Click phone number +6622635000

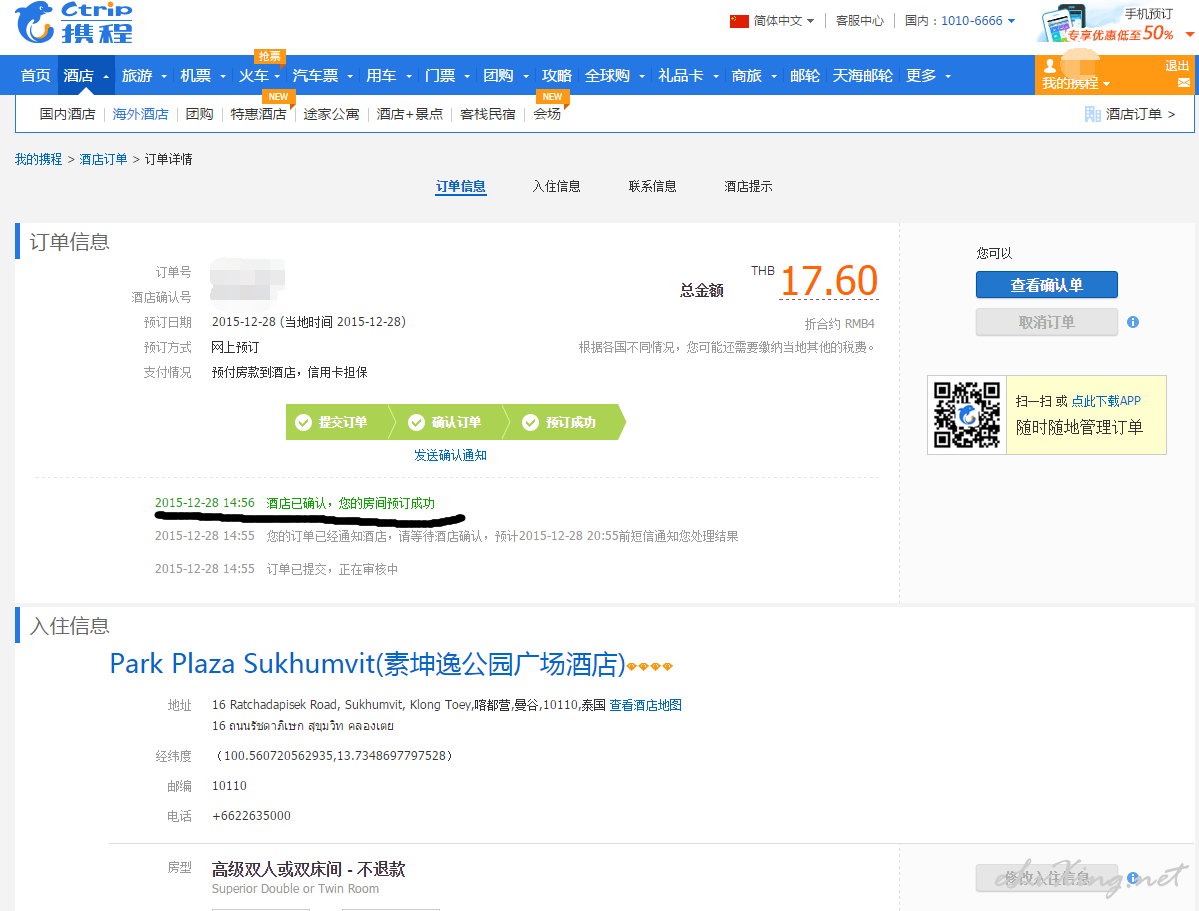[252, 816]
